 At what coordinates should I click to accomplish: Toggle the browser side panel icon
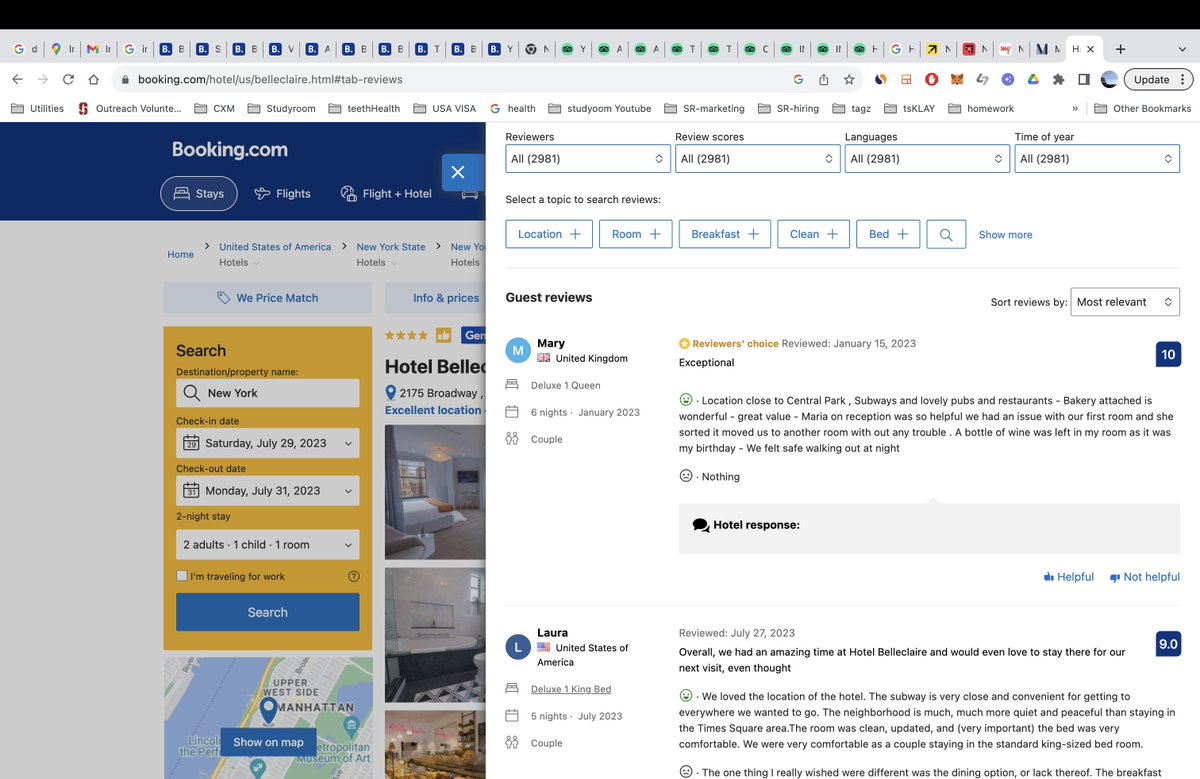1084,79
